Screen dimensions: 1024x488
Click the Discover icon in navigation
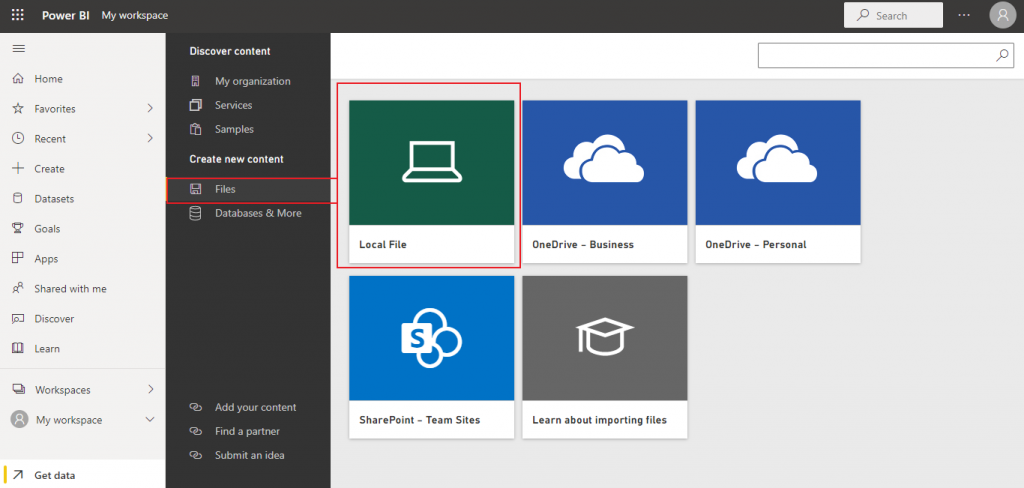click(18, 318)
